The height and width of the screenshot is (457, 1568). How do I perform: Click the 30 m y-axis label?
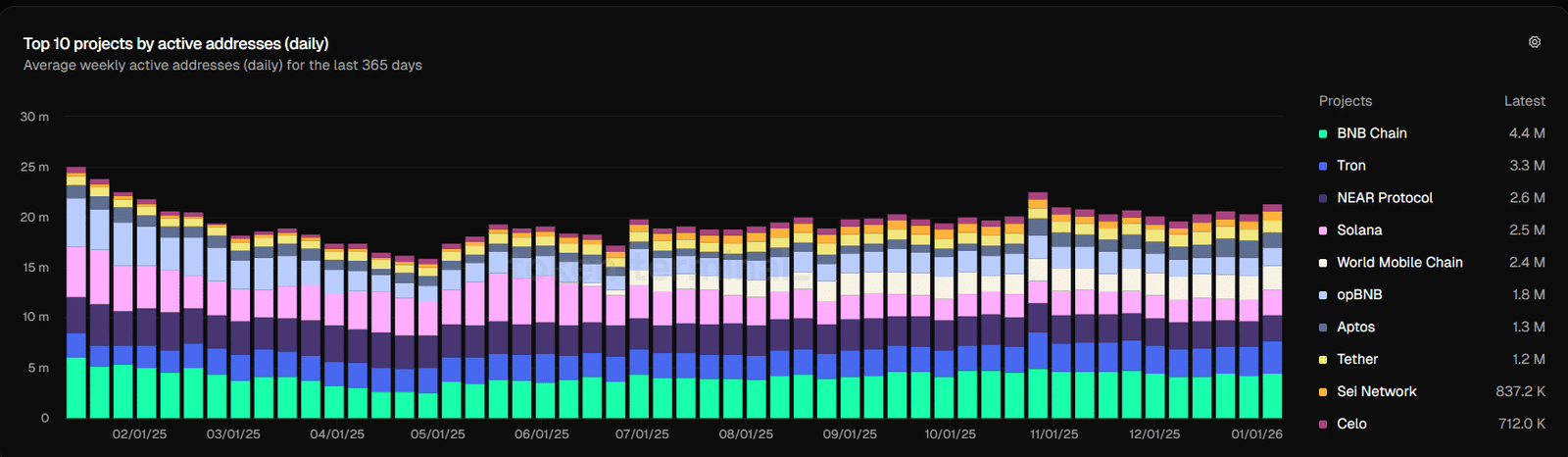pyautogui.click(x=34, y=117)
